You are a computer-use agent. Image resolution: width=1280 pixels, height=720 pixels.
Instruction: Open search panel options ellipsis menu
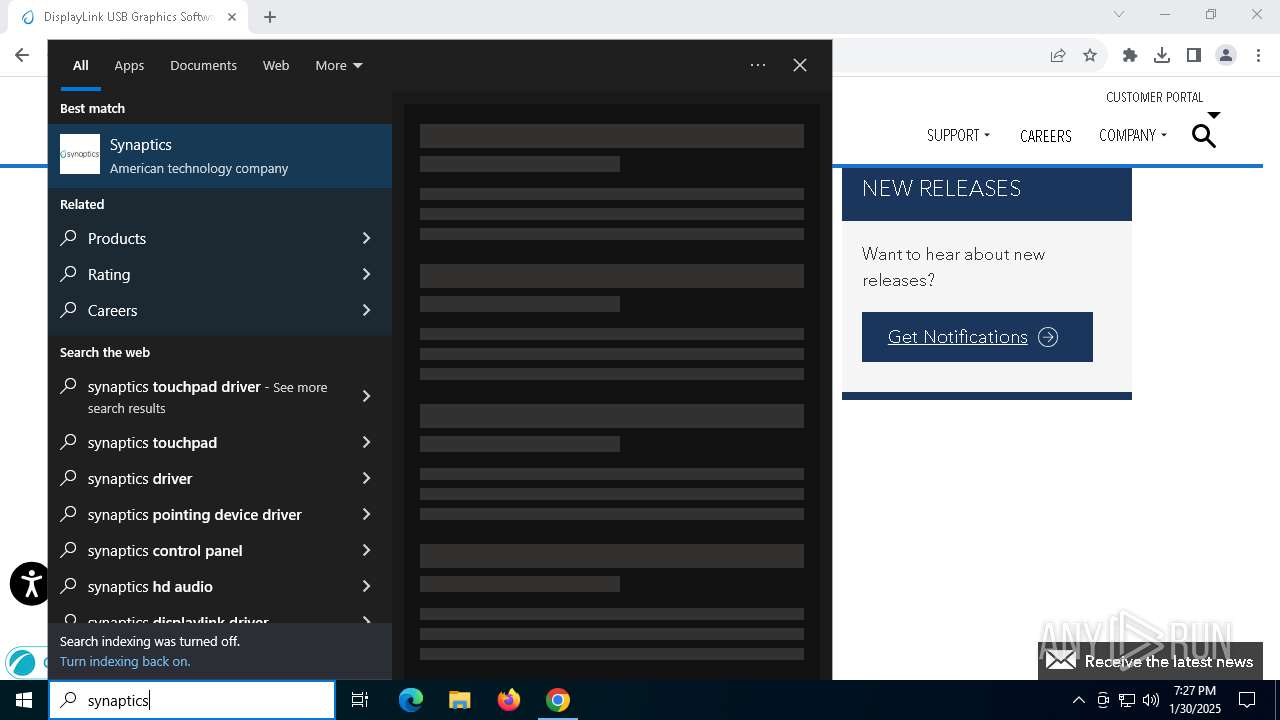tap(758, 65)
